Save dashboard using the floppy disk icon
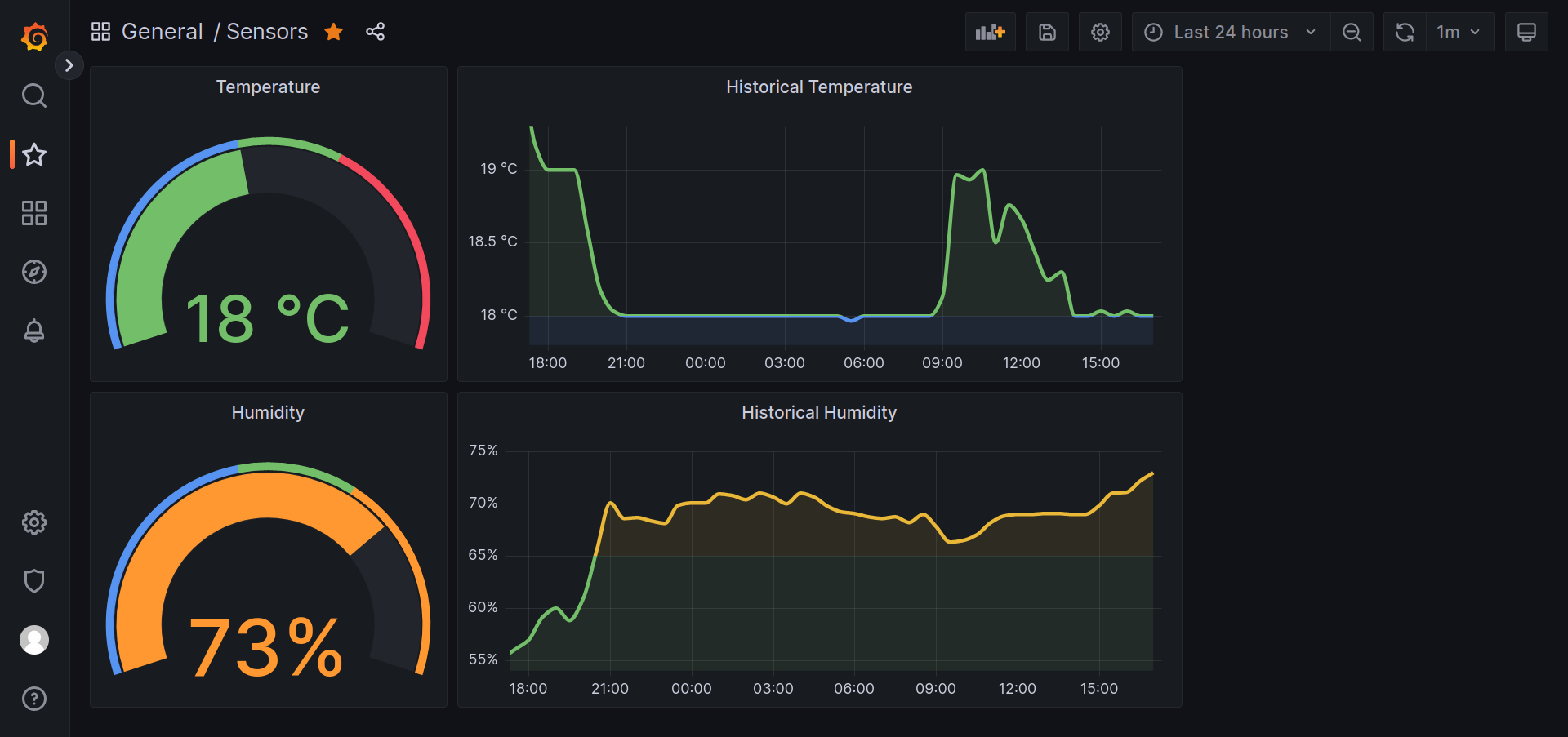The width and height of the screenshot is (1568, 737). pos(1047,32)
